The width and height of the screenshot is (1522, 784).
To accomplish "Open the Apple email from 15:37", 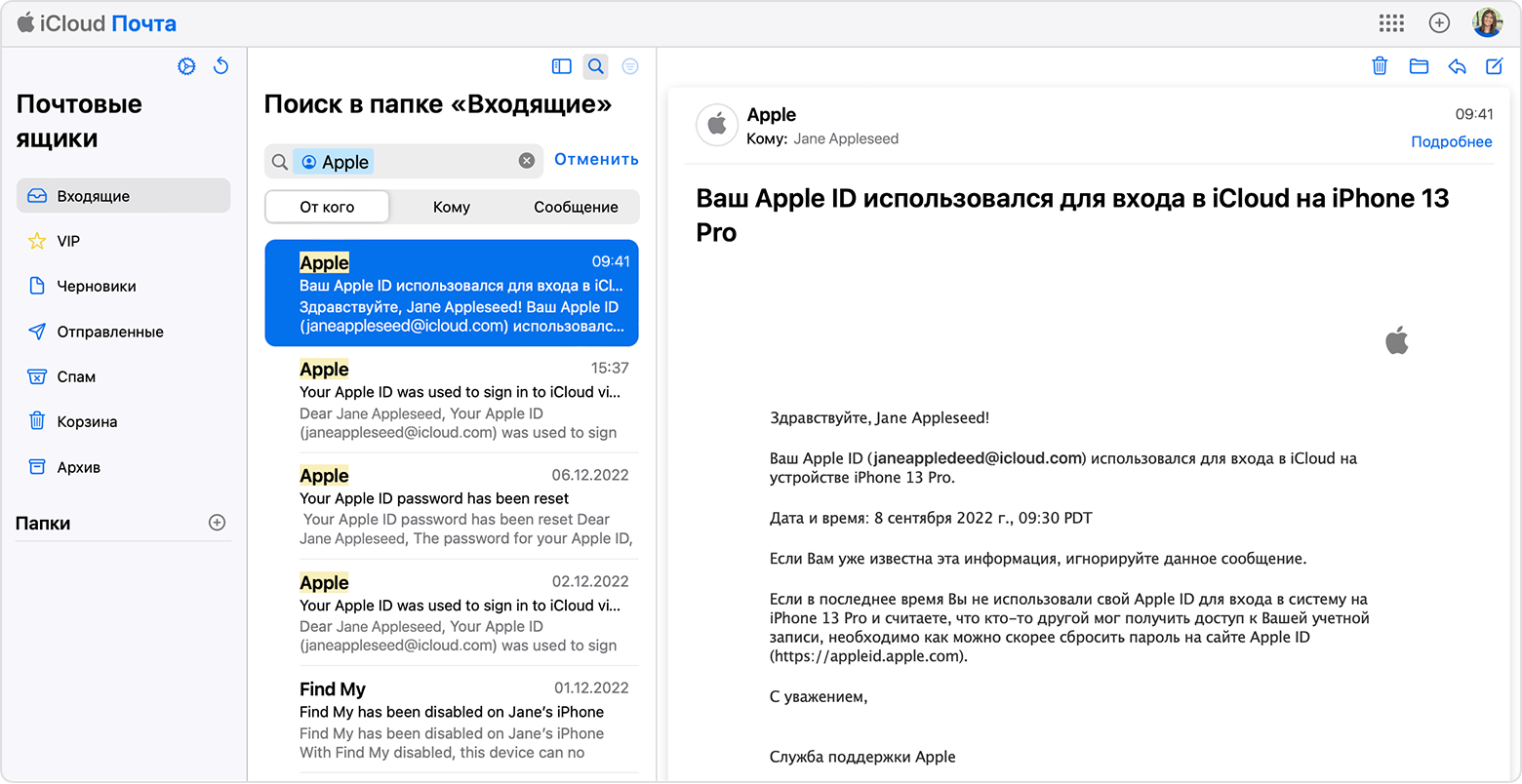I will coord(452,400).
